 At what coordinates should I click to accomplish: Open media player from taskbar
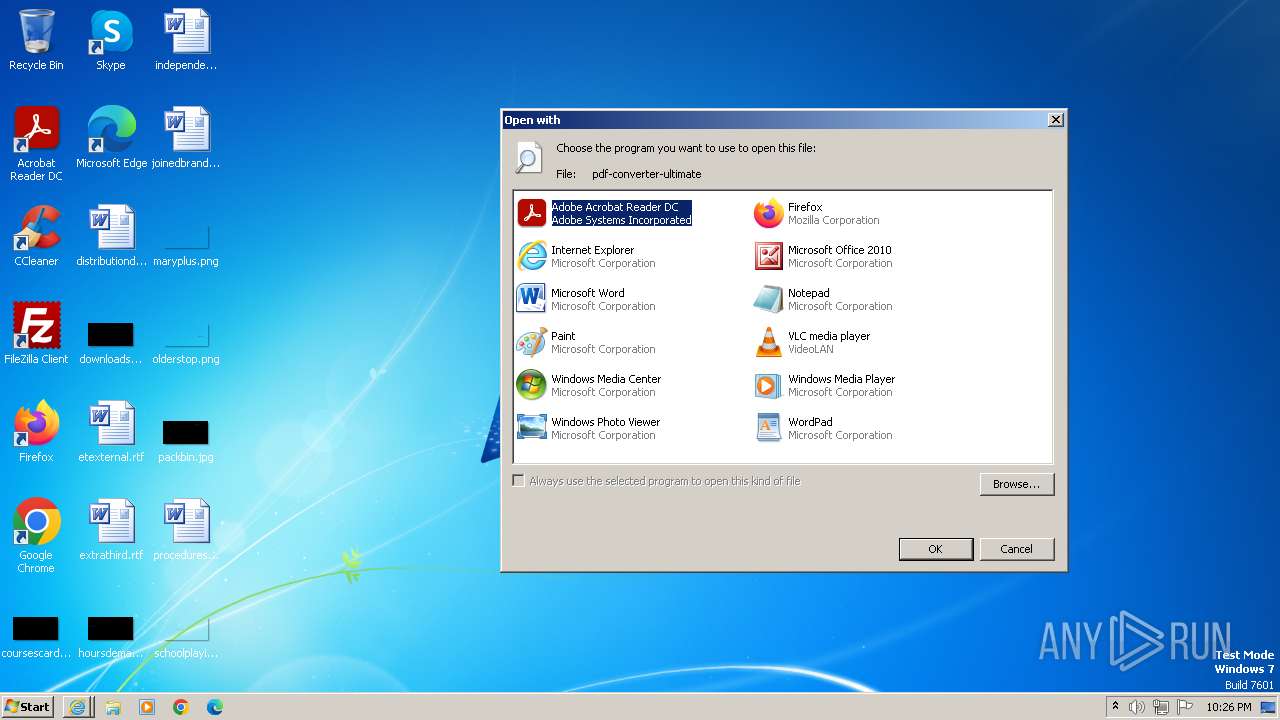pyautogui.click(x=147, y=707)
